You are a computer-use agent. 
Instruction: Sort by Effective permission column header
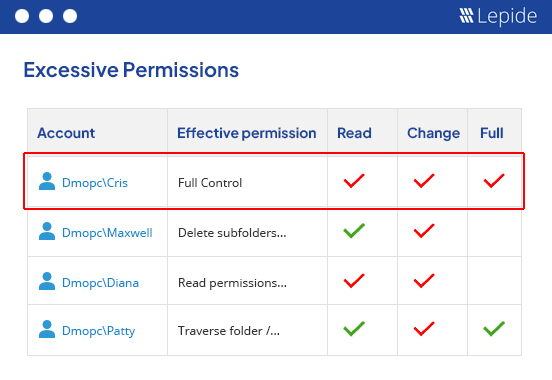click(x=246, y=133)
